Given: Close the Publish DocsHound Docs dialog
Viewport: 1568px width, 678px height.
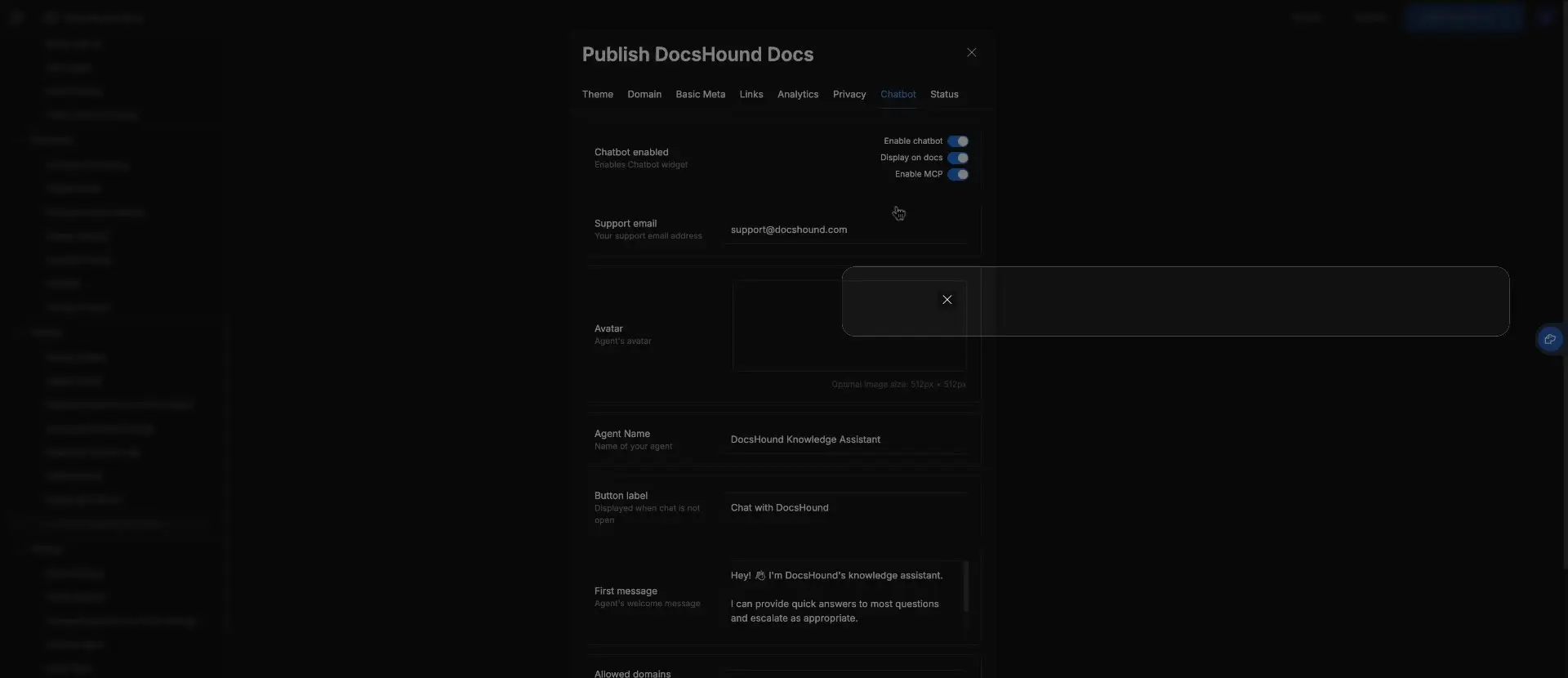Looking at the screenshot, I should click(971, 52).
